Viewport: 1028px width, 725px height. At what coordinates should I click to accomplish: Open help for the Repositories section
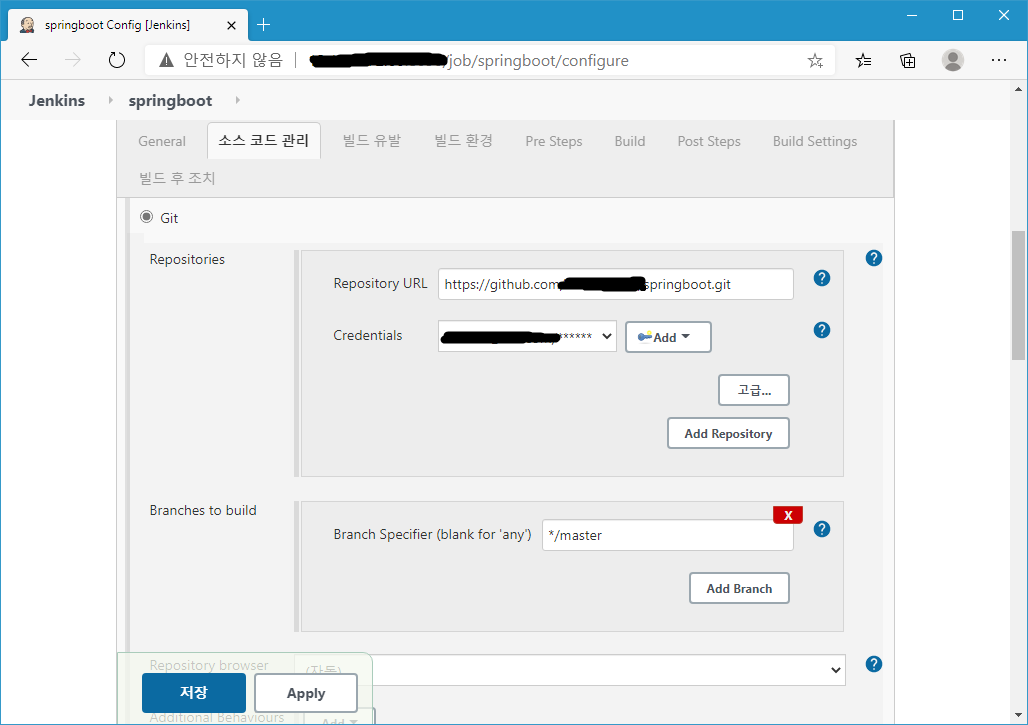873,258
